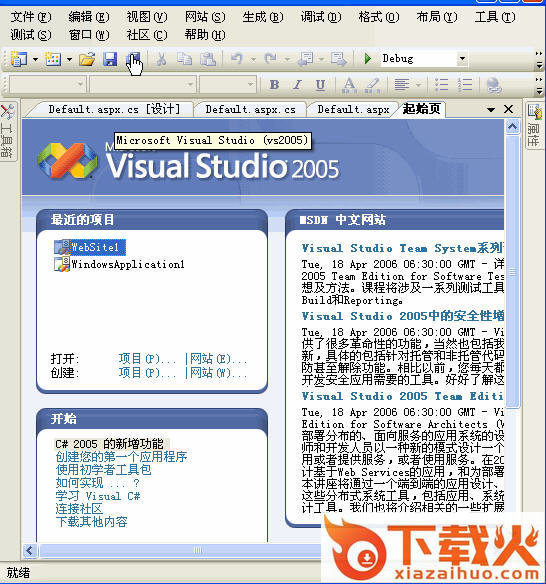Image resolution: width=546 pixels, height=584 pixels.
Task: Open the Redo history dropdown arrow
Action: [287, 59]
